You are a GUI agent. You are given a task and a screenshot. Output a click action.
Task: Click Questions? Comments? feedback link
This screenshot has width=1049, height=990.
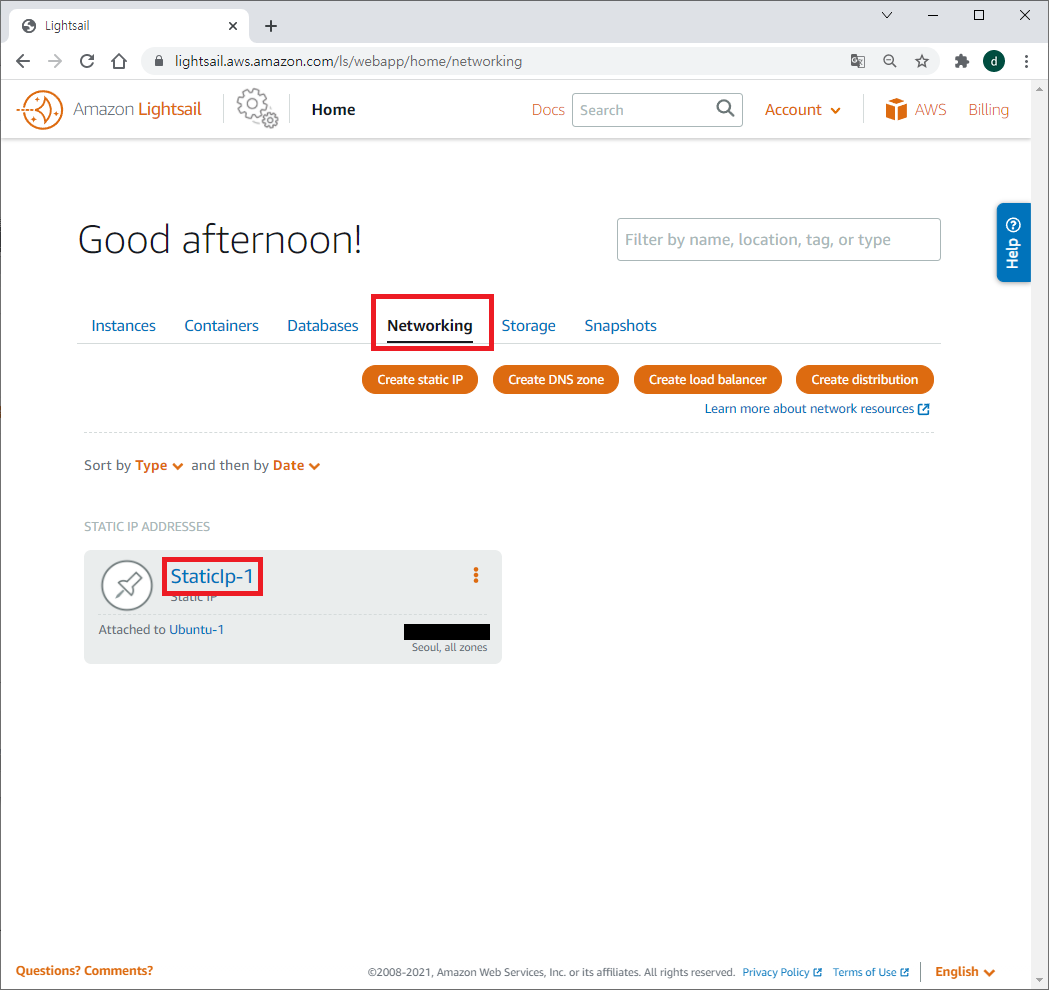coord(84,971)
